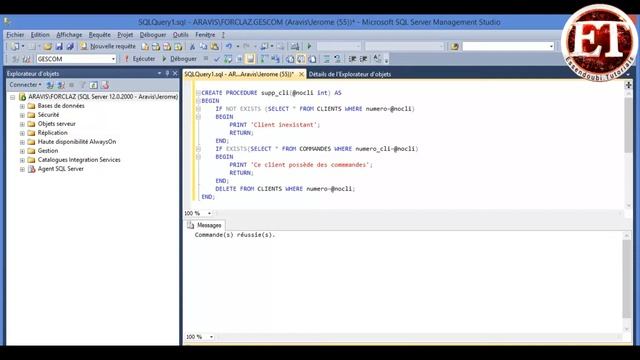Click the Open File folder icon

pyautogui.click(x=47, y=47)
